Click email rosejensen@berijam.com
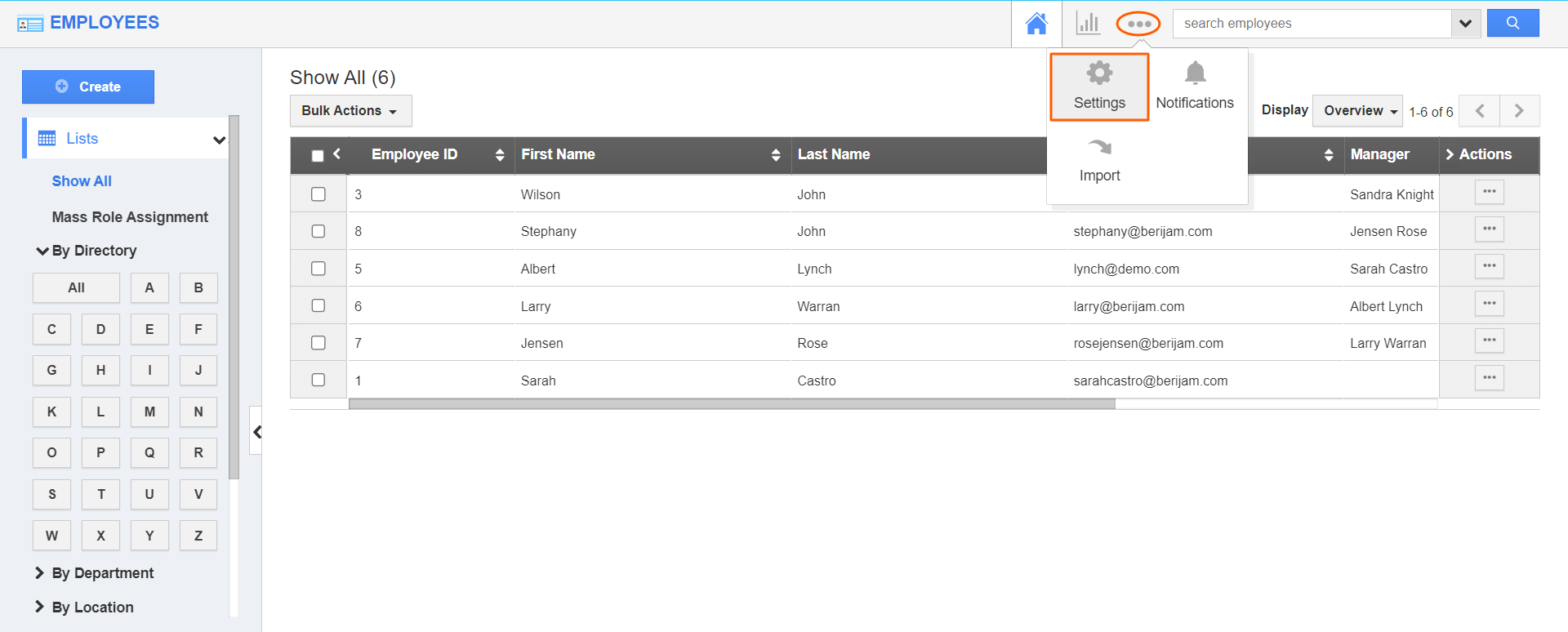The image size is (1568, 632). pyautogui.click(x=1148, y=343)
